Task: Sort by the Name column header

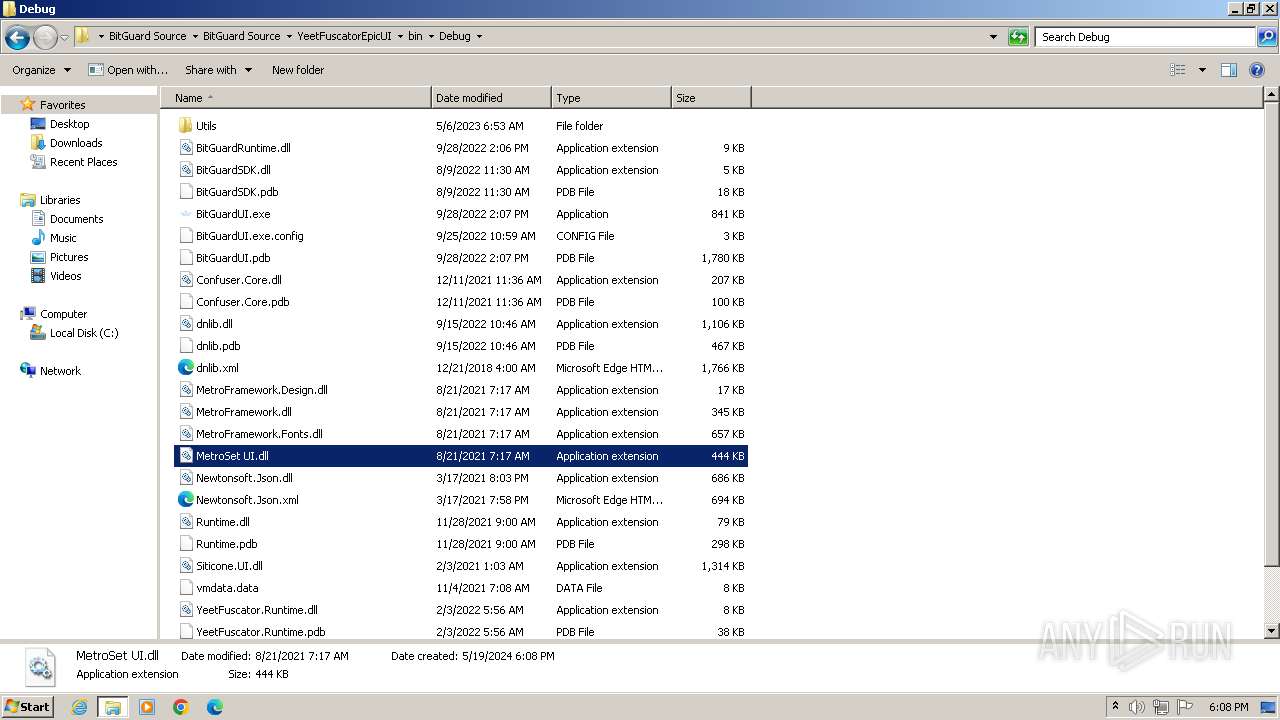Action: pos(296,98)
